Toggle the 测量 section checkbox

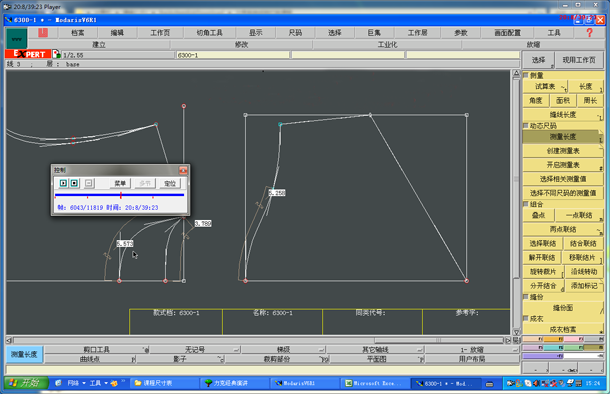tap(526, 75)
